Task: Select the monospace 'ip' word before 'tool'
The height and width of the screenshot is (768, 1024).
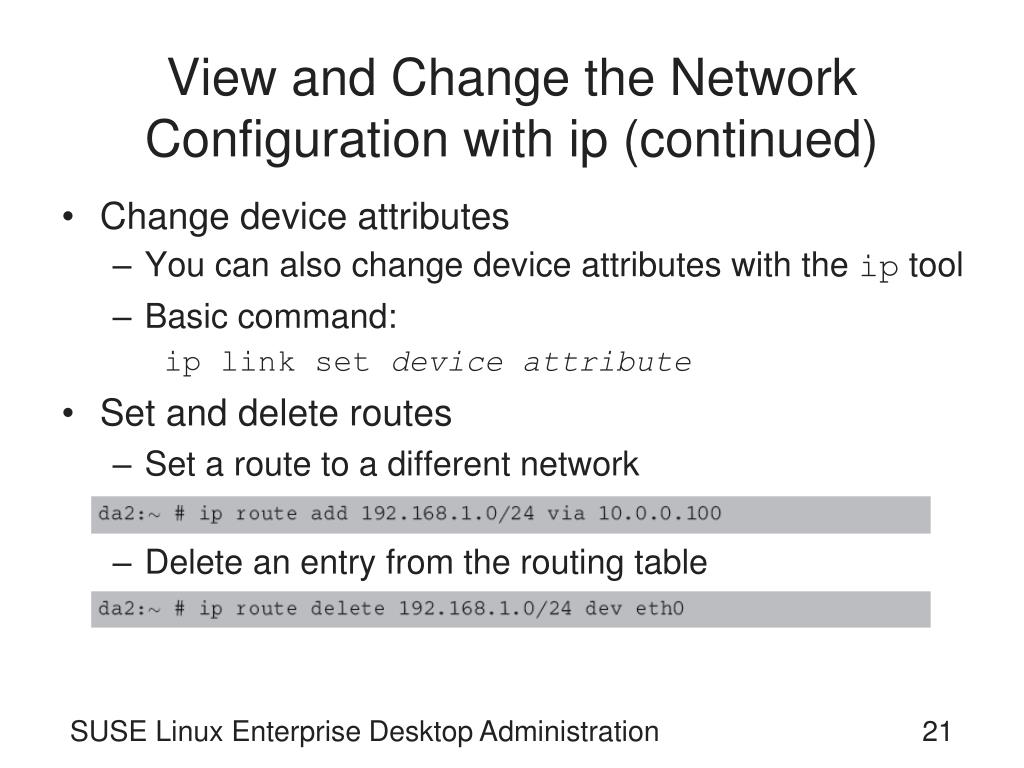Action: click(879, 267)
